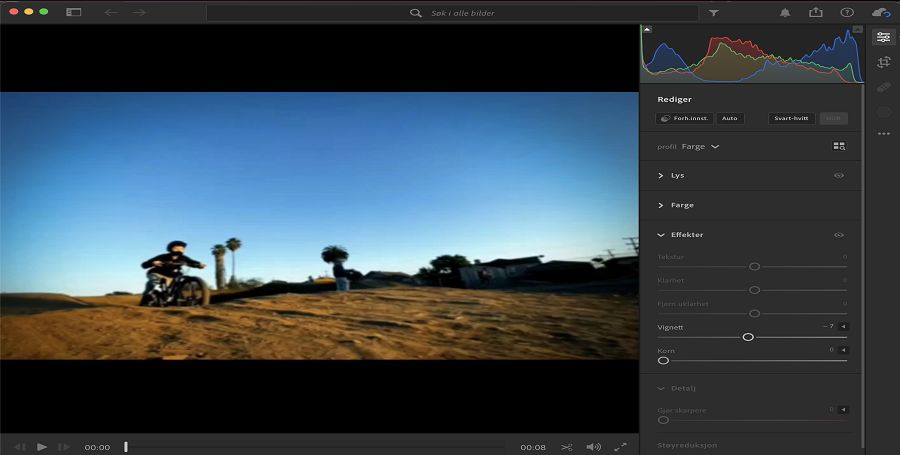This screenshot has height=455, width=900.
Task: Open notifications bell icon
Action: pos(785,13)
